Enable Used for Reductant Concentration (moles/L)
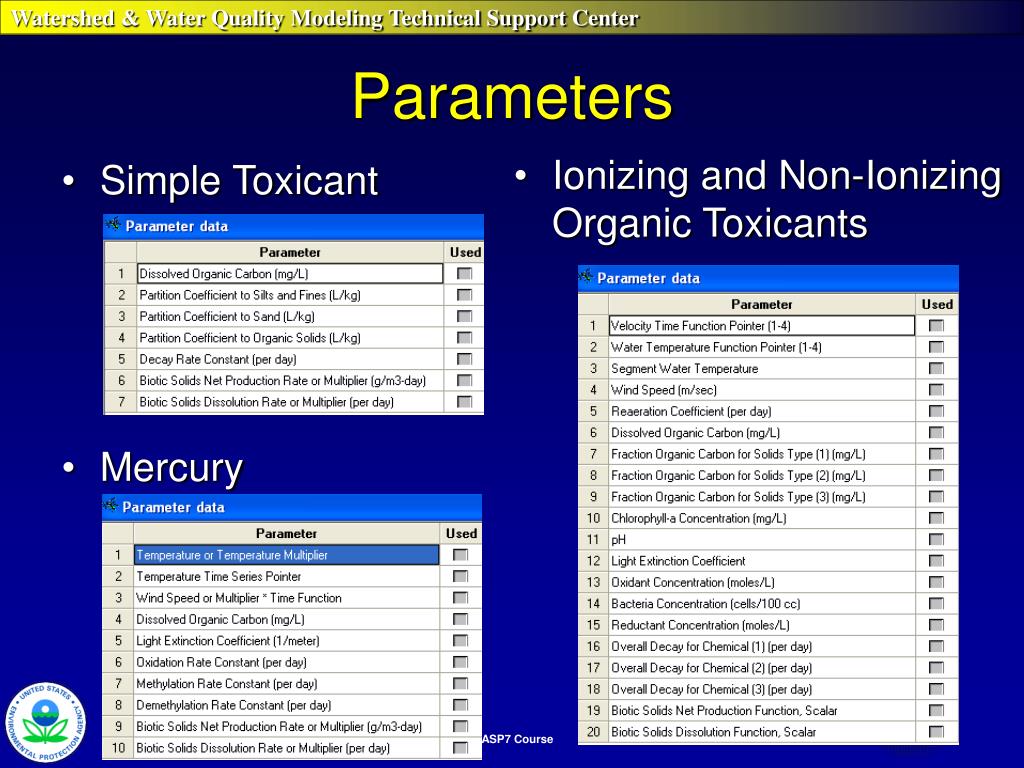 936,625
